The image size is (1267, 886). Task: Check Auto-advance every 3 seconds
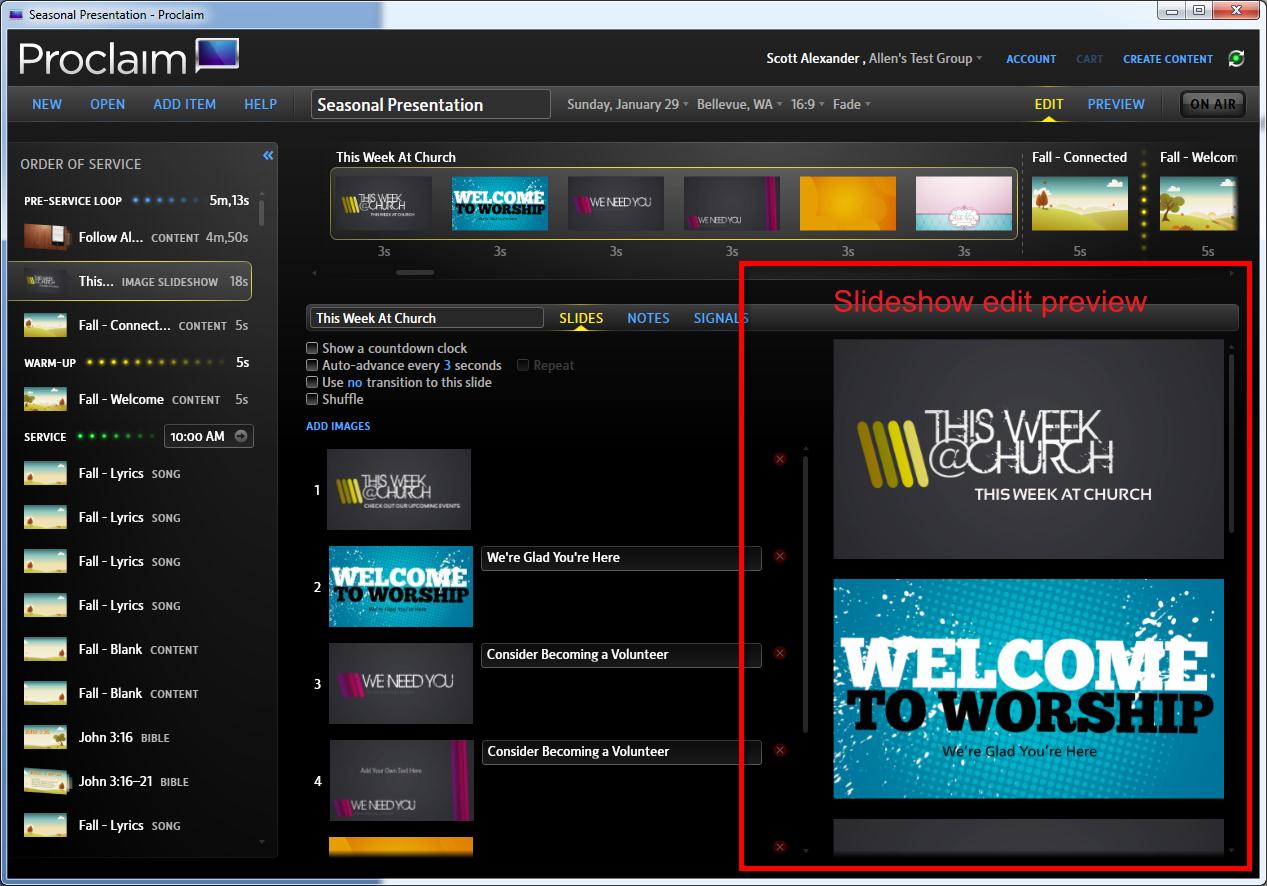pyautogui.click(x=313, y=365)
